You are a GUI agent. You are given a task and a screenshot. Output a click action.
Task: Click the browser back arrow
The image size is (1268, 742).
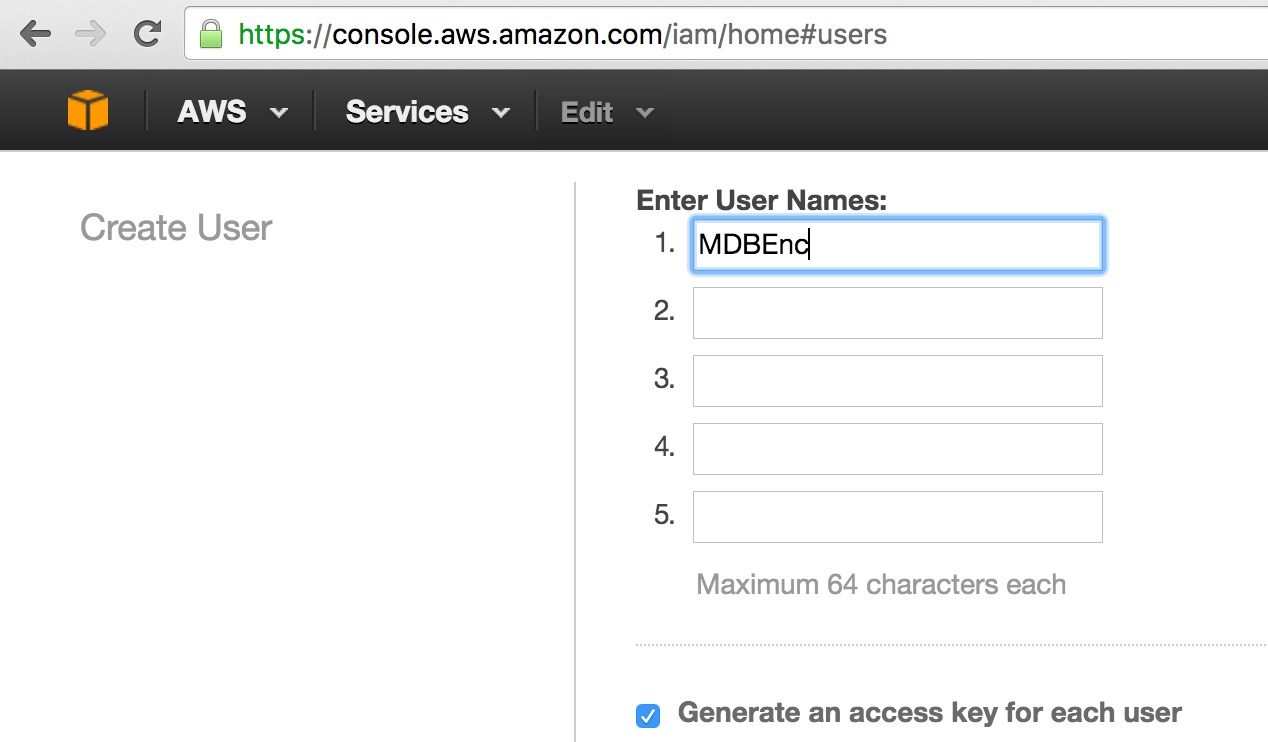point(35,34)
